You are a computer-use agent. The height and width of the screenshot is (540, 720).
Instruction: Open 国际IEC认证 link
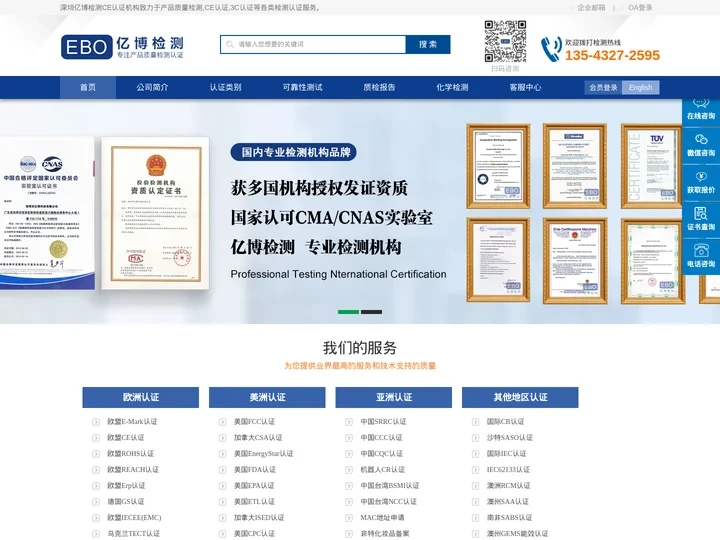(x=506, y=454)
